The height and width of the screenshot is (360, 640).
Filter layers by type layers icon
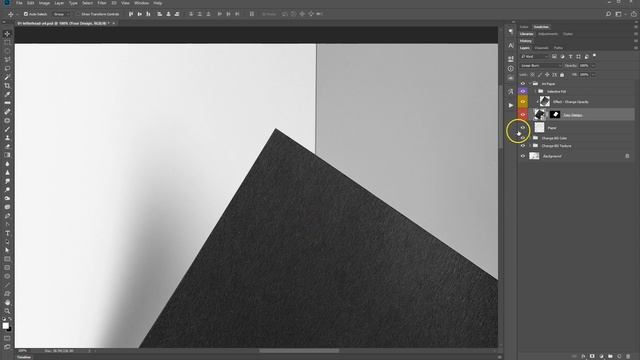(570, 56)
